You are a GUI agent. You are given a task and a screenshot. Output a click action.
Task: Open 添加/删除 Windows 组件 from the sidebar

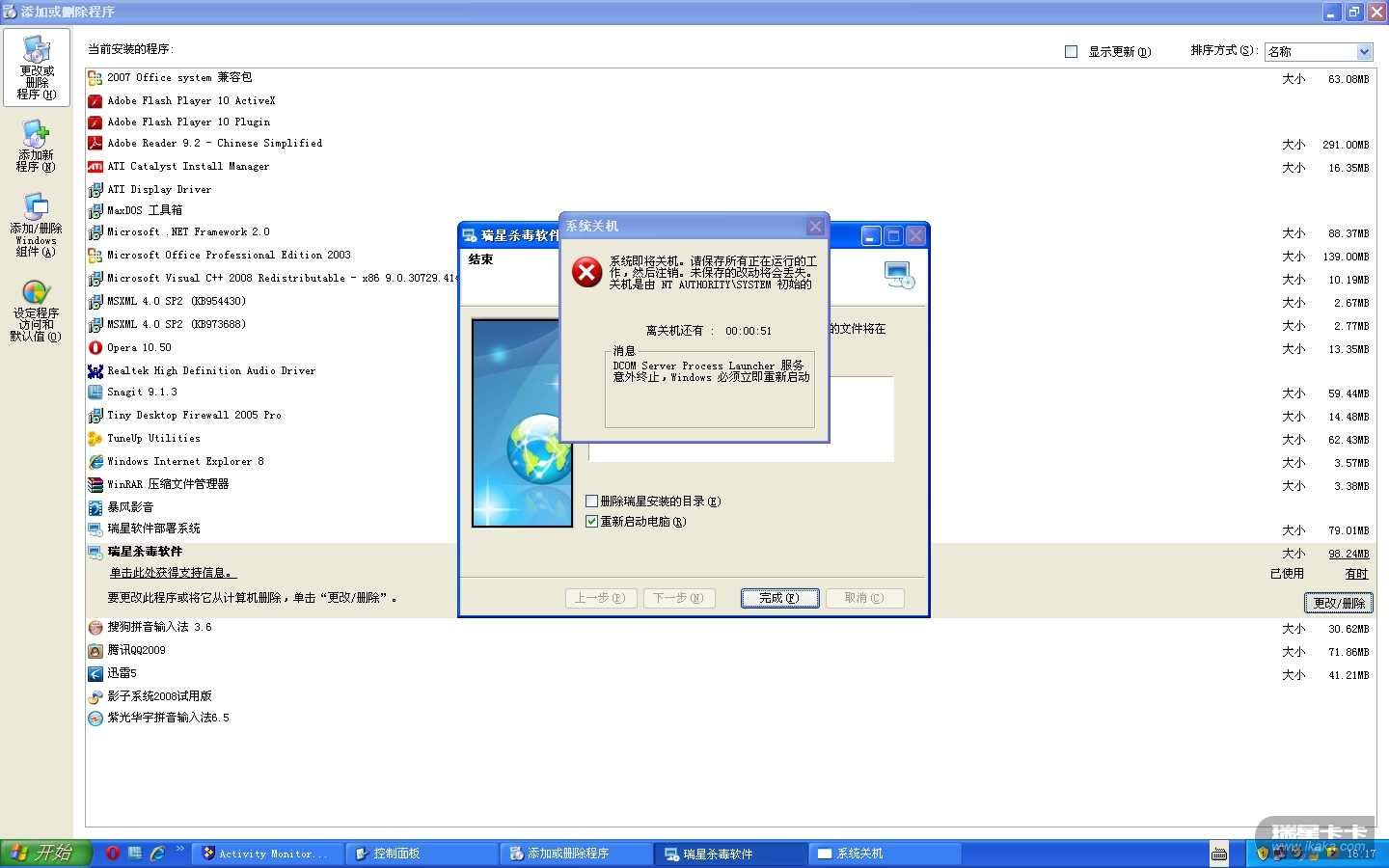tap(37, 226)
